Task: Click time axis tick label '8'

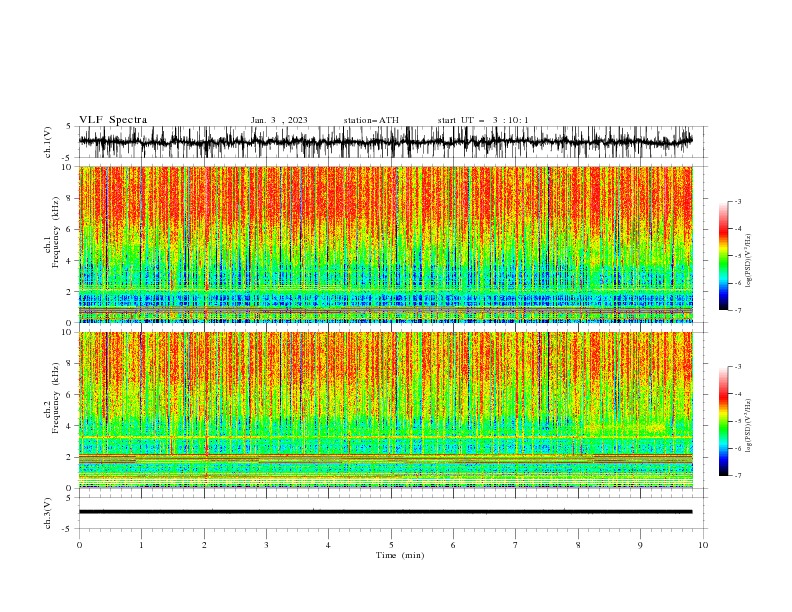Action: (578, 545)
